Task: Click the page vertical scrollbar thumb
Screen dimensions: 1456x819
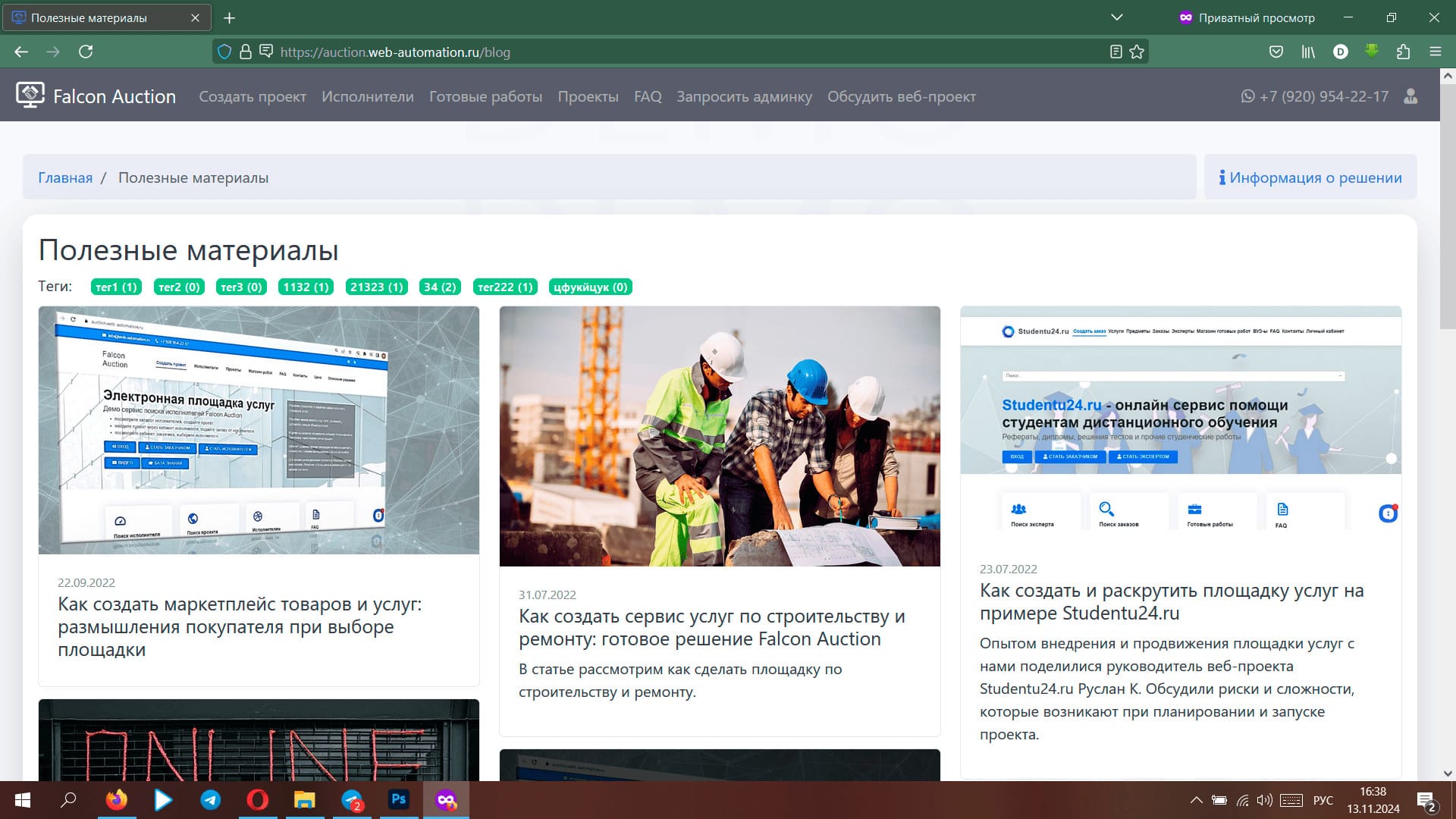Action: [x=1447, y=205]
